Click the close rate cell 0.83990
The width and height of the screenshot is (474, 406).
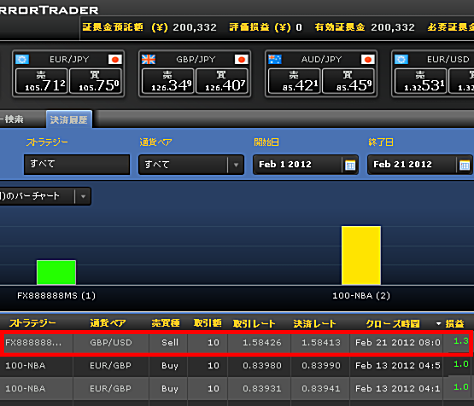pyautogui.click(x=321, y=366)
